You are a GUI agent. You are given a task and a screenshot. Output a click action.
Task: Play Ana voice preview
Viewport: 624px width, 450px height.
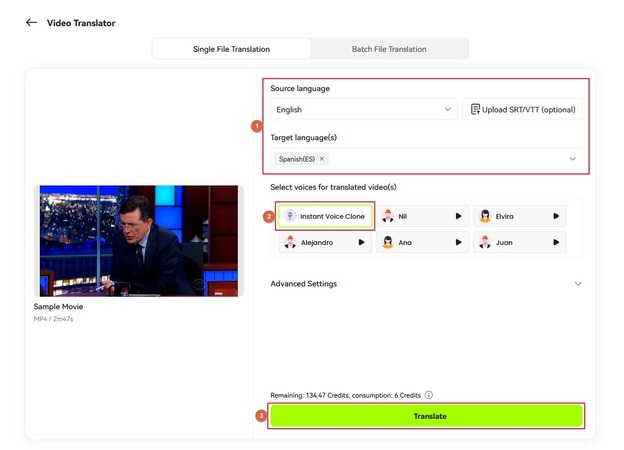point(458,242)
